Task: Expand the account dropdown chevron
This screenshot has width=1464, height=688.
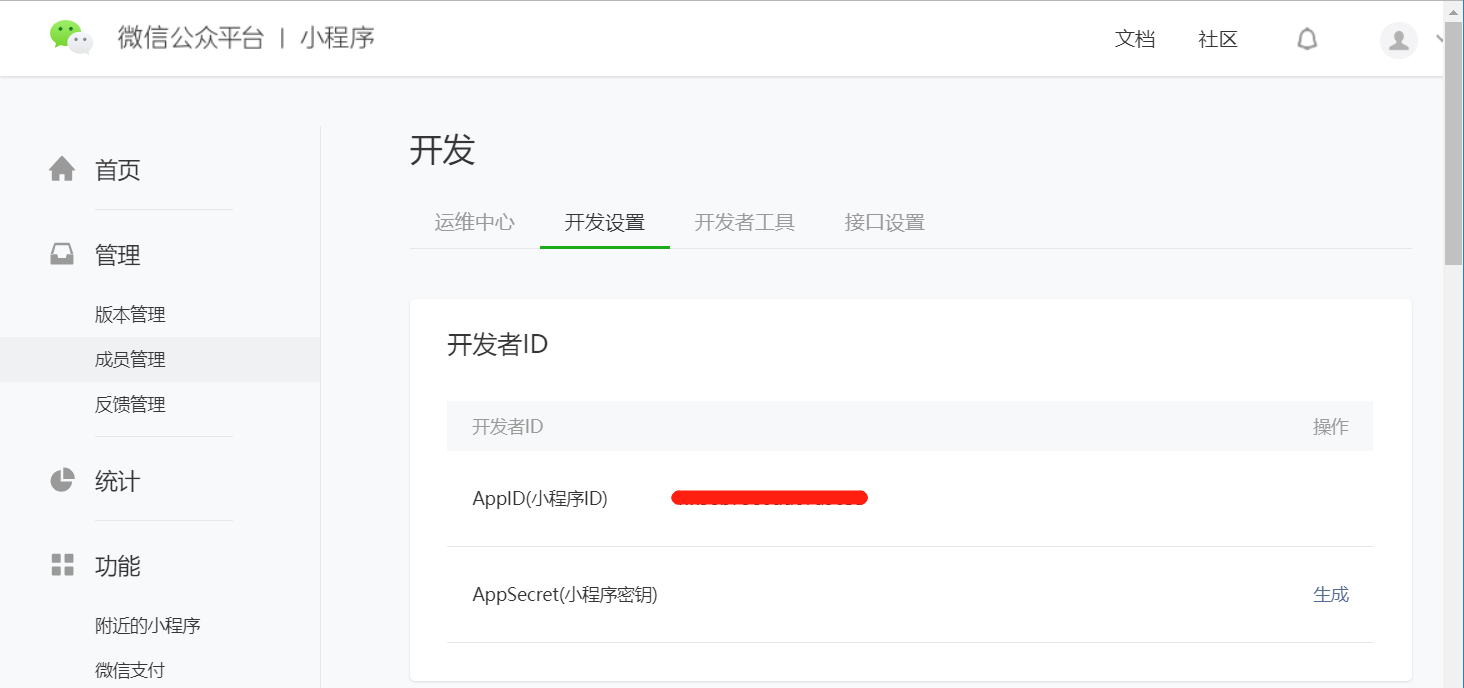Action: tap(1439, 39)
